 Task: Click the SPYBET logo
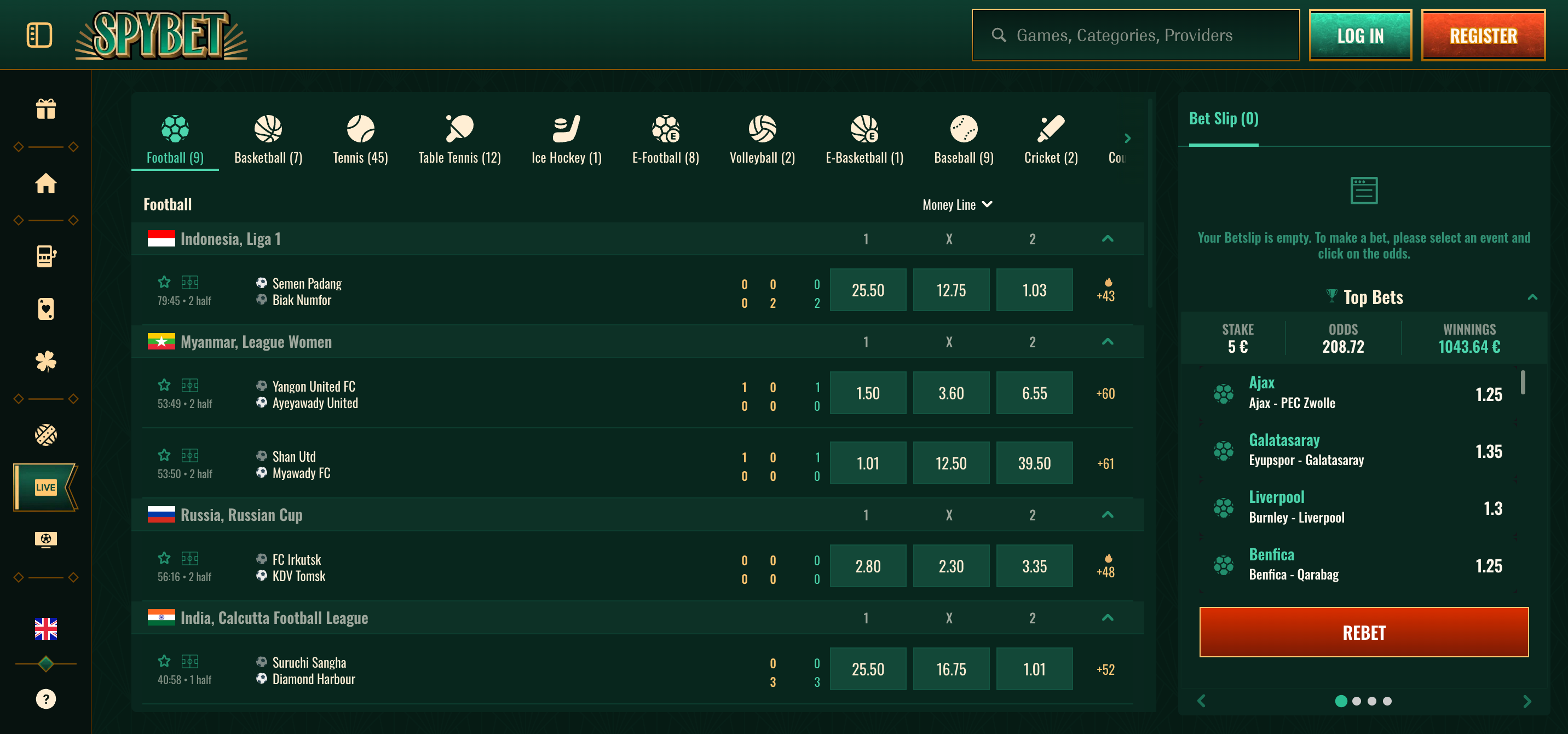[162, 35]
